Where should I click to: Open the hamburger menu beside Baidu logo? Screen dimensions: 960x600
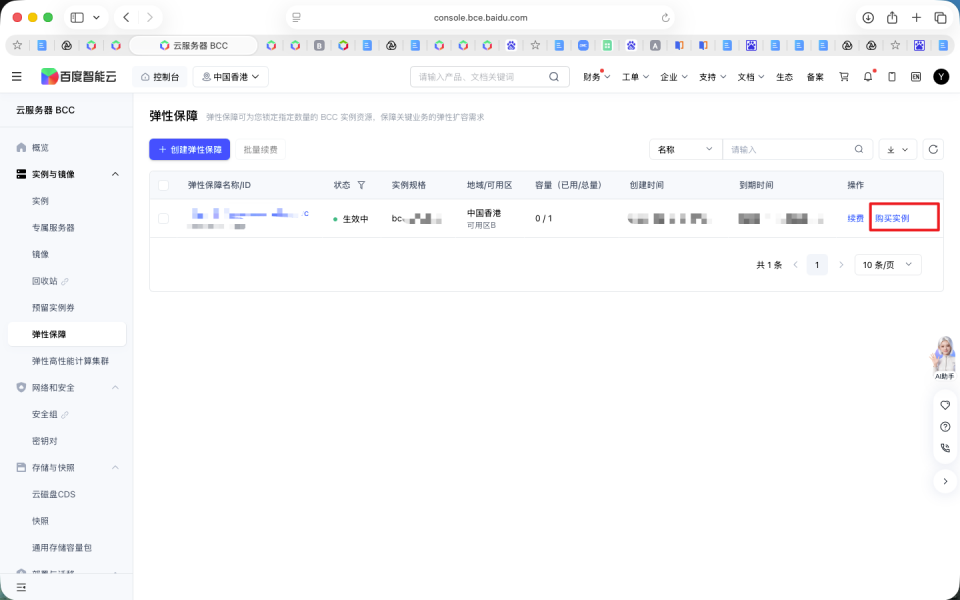click(x=17, y=77)
